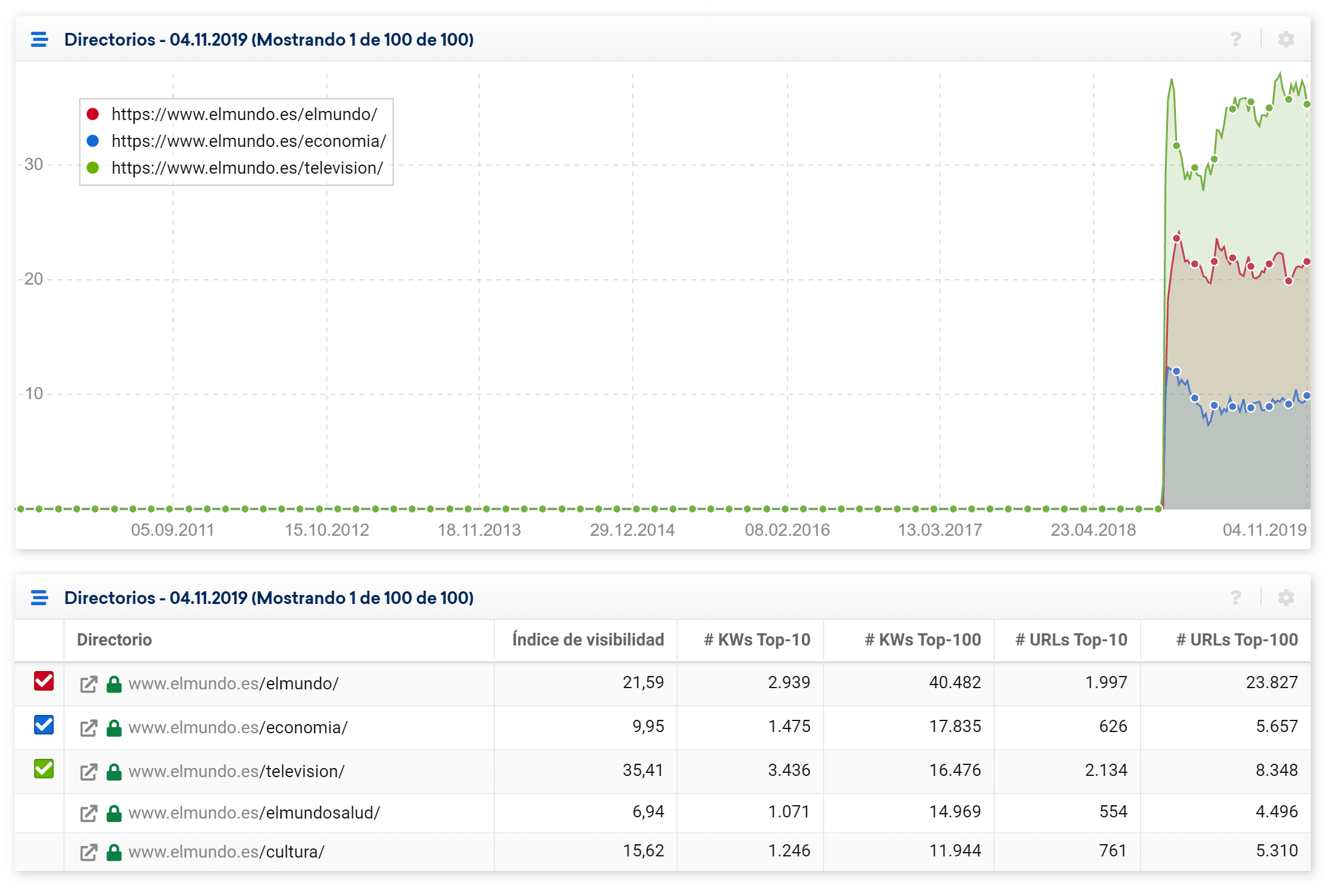Viewport: 1335px width, 896px height.
Task: Click the x-axis date label 05.09.2011
Action: [173, 530]
